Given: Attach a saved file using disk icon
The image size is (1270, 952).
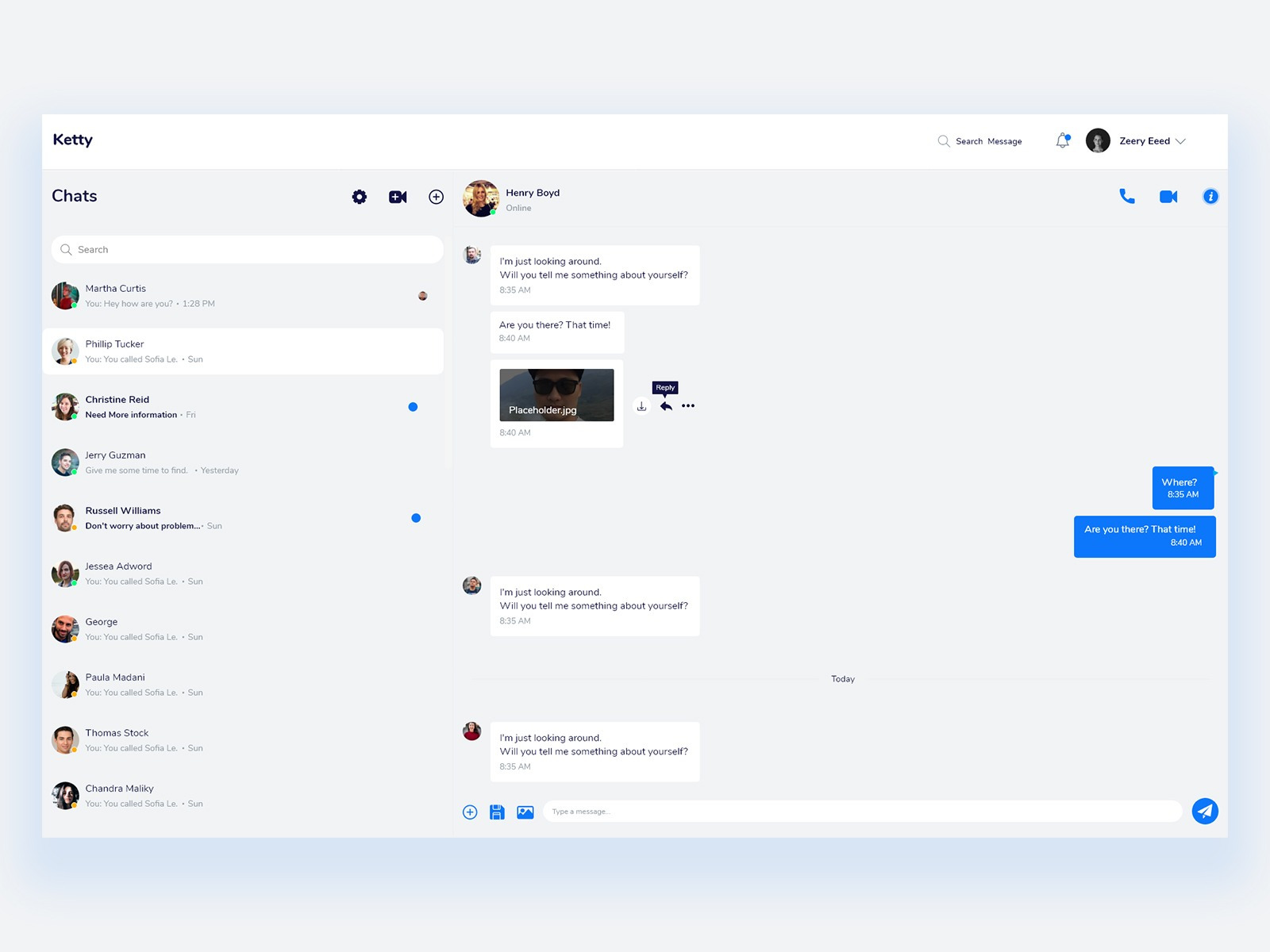Looking at the screenshot, I should pos(497,812).
